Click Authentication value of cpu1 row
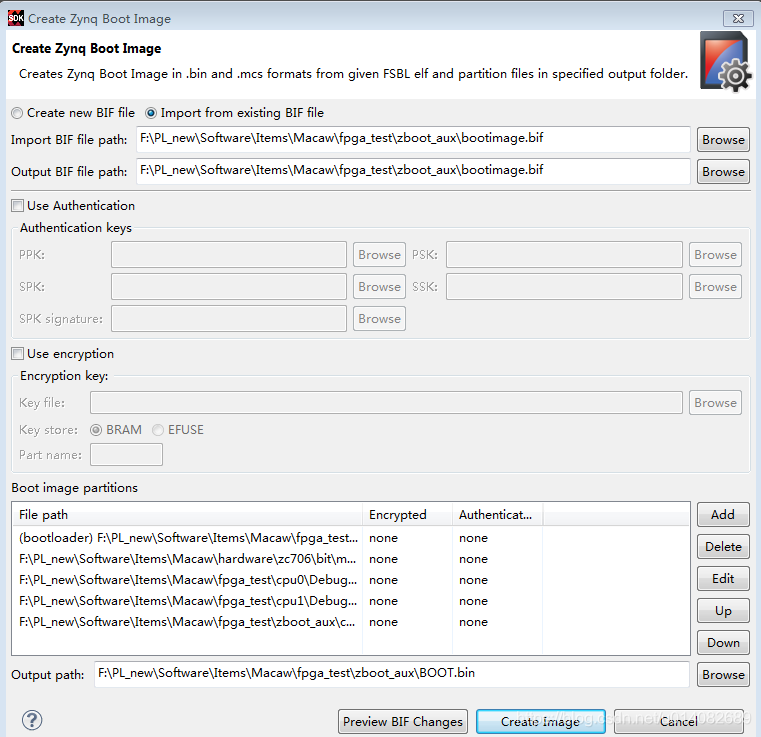 click(x=474, y=601)
